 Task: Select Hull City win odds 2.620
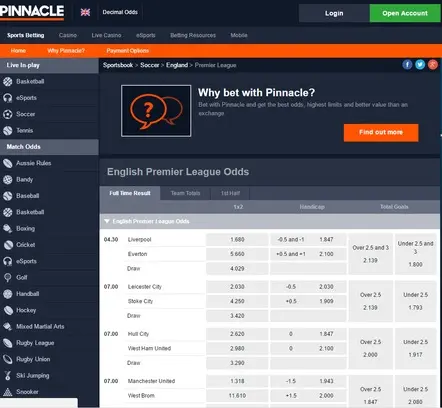tap(237, 334)
